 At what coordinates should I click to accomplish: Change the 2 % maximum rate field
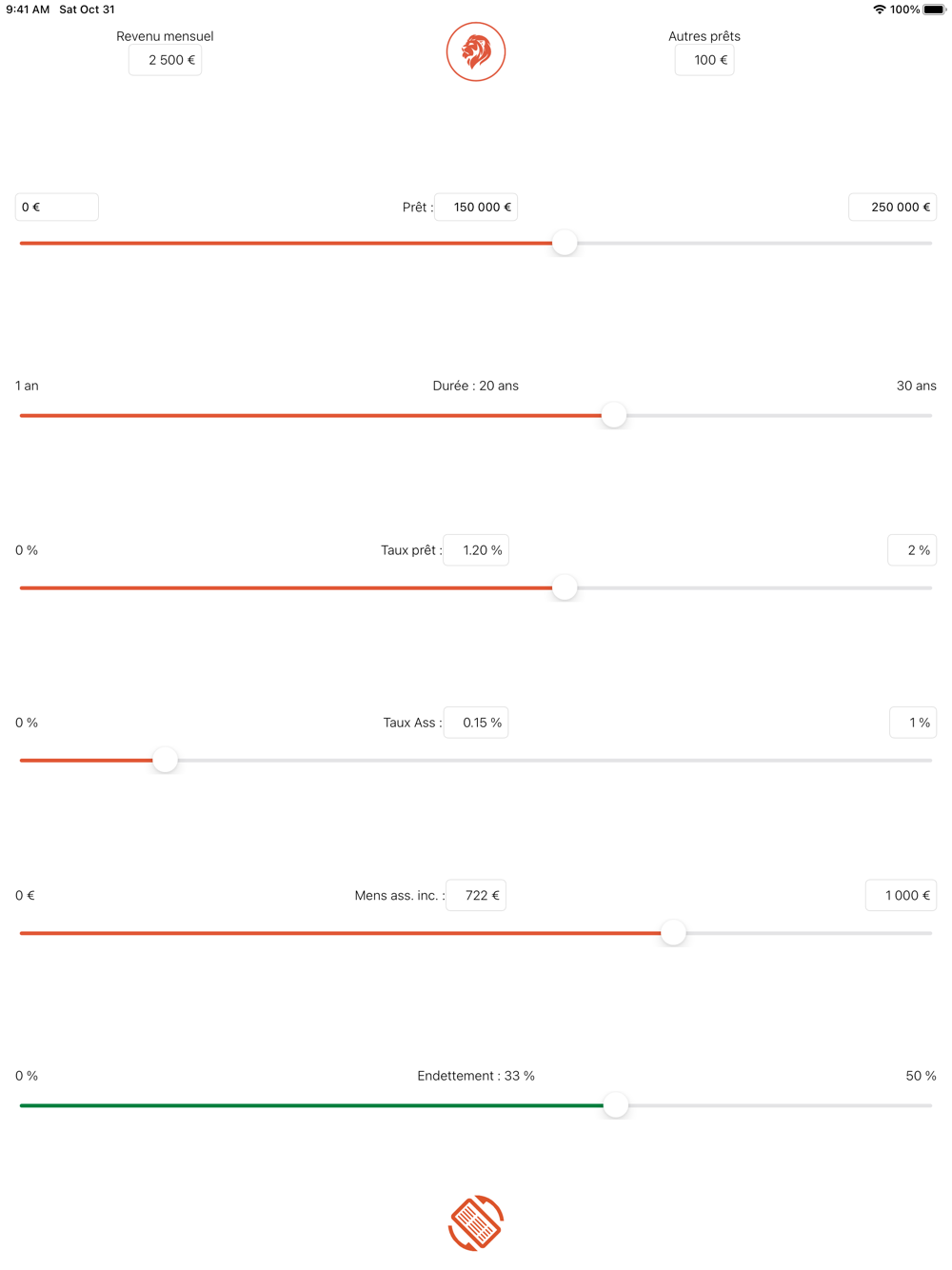[912, 550]
